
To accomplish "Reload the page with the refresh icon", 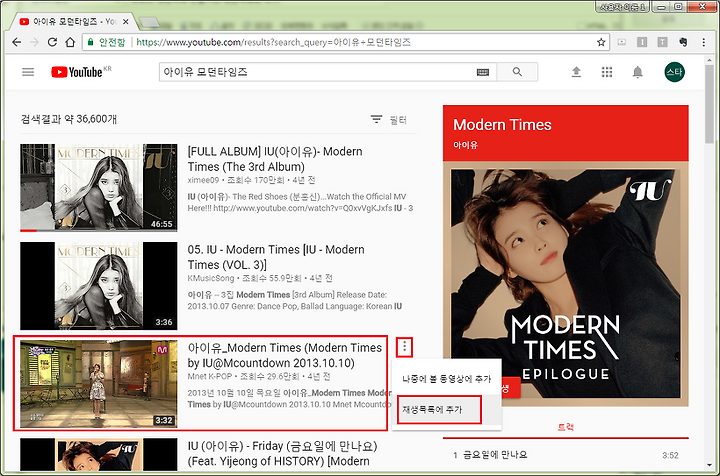I will pos(52,42).
